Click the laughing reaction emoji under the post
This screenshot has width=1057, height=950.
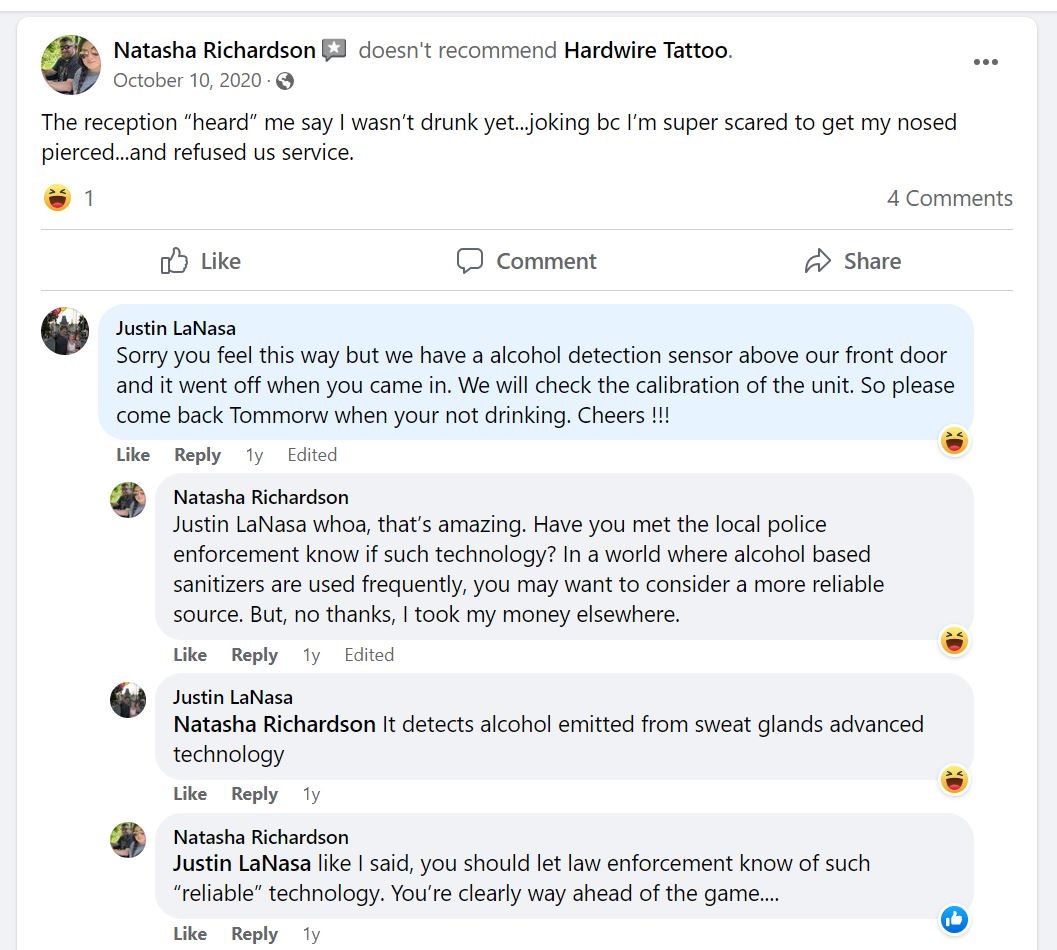58,198
